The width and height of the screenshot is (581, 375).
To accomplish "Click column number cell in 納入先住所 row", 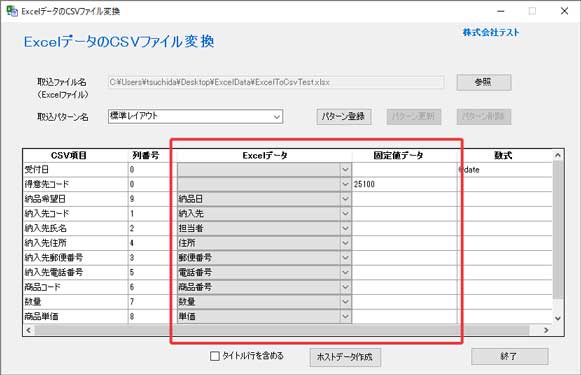I will click(x=152, y=243).
